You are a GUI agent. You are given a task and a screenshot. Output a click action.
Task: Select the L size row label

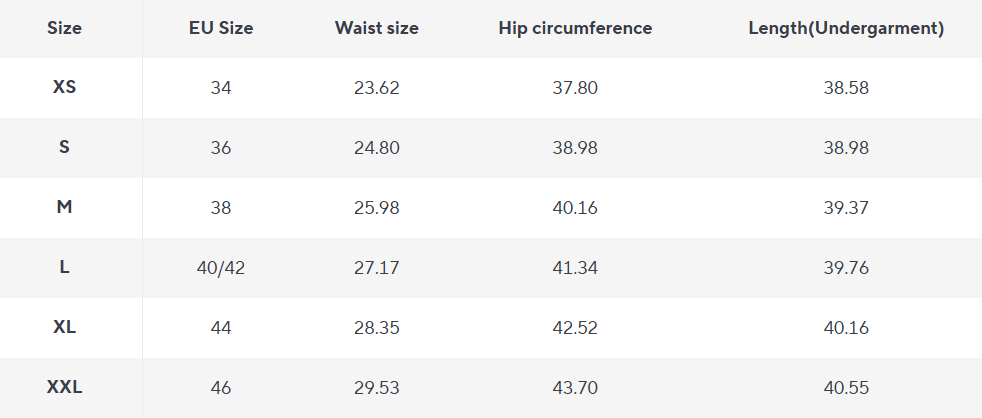coord(64,267)
